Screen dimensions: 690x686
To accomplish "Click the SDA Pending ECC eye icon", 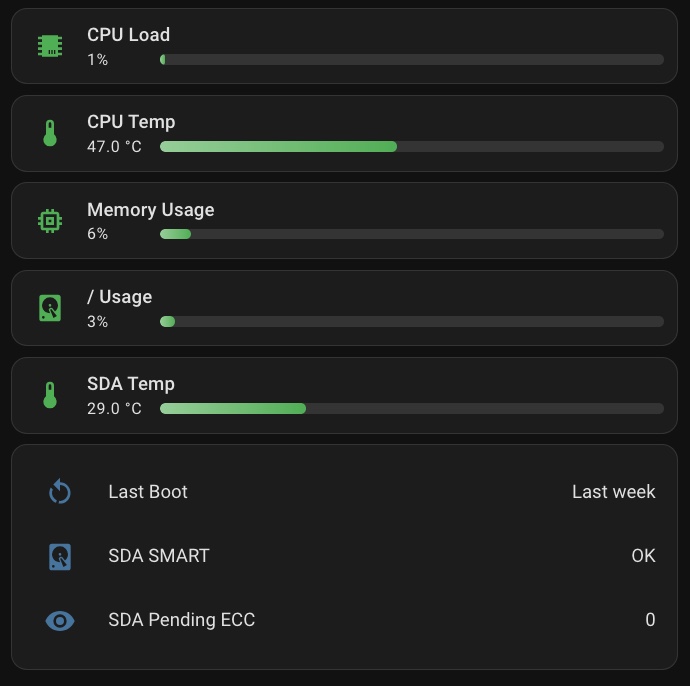I will (x=60, y=621).
